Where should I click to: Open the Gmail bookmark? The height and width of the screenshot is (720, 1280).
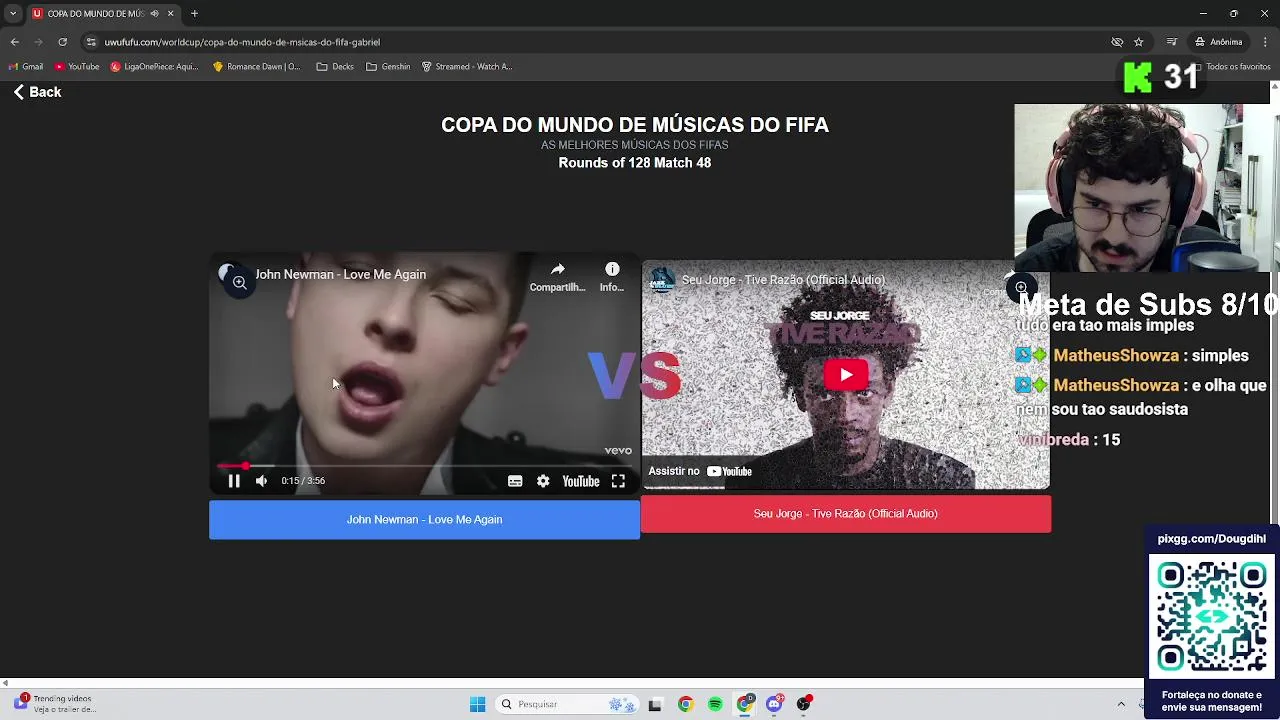pyautogui.click(x=26, y=67)
